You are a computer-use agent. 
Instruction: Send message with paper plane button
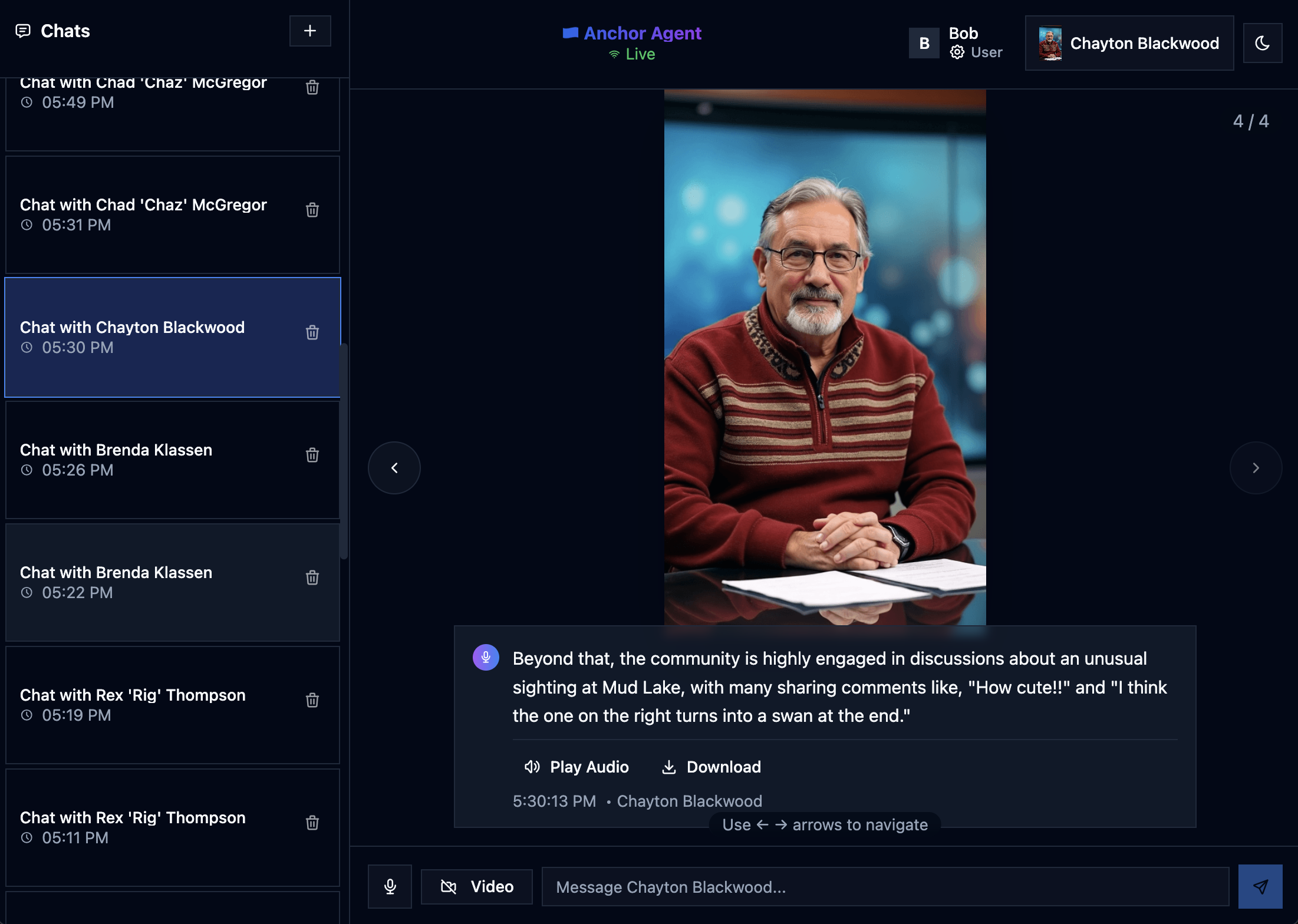point(1260,886)
